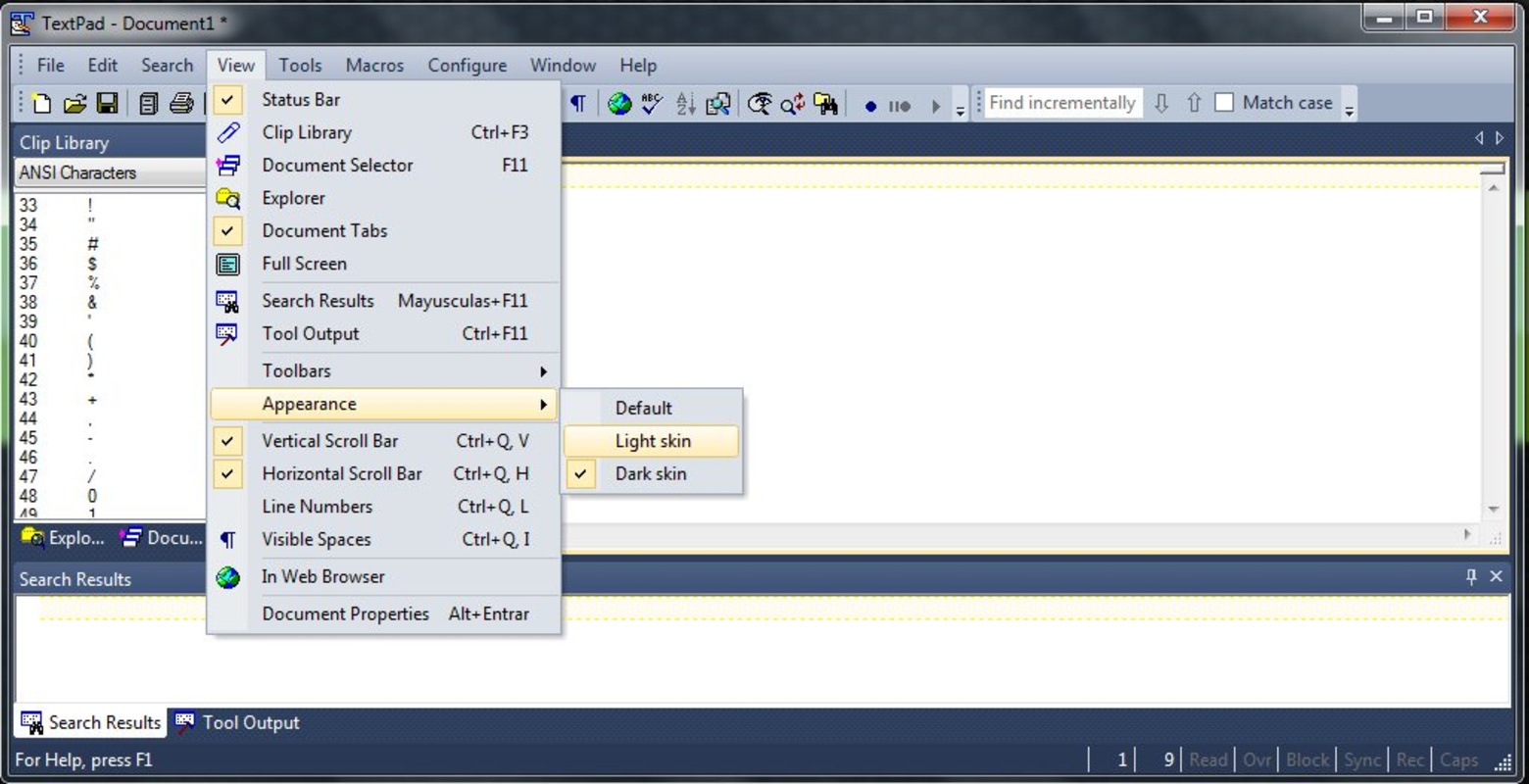This screenshot has width=1529, height=784.
Task: Open the Edit menu
Action: (x=103, y=66)
